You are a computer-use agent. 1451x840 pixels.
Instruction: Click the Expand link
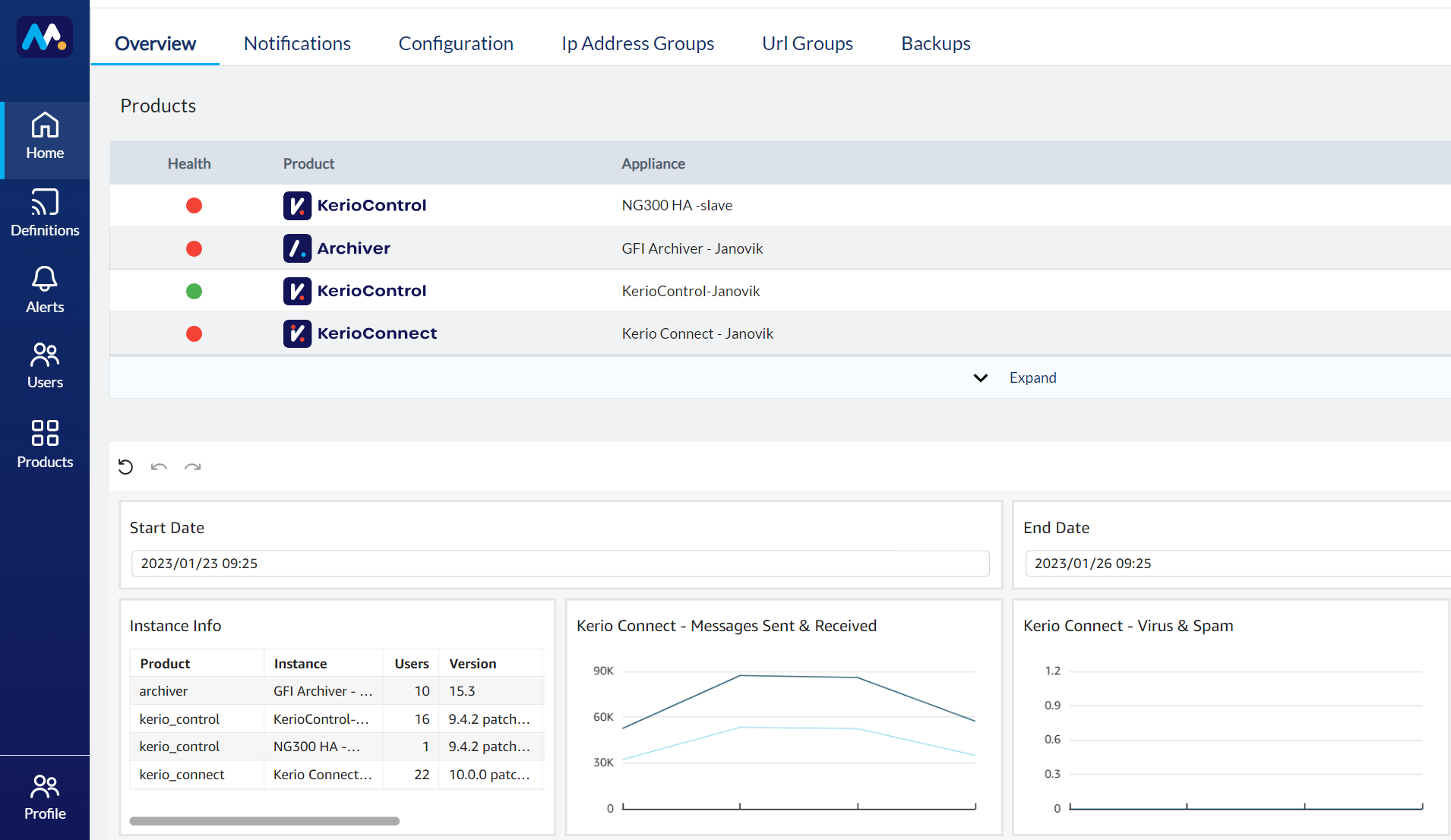1032,377
